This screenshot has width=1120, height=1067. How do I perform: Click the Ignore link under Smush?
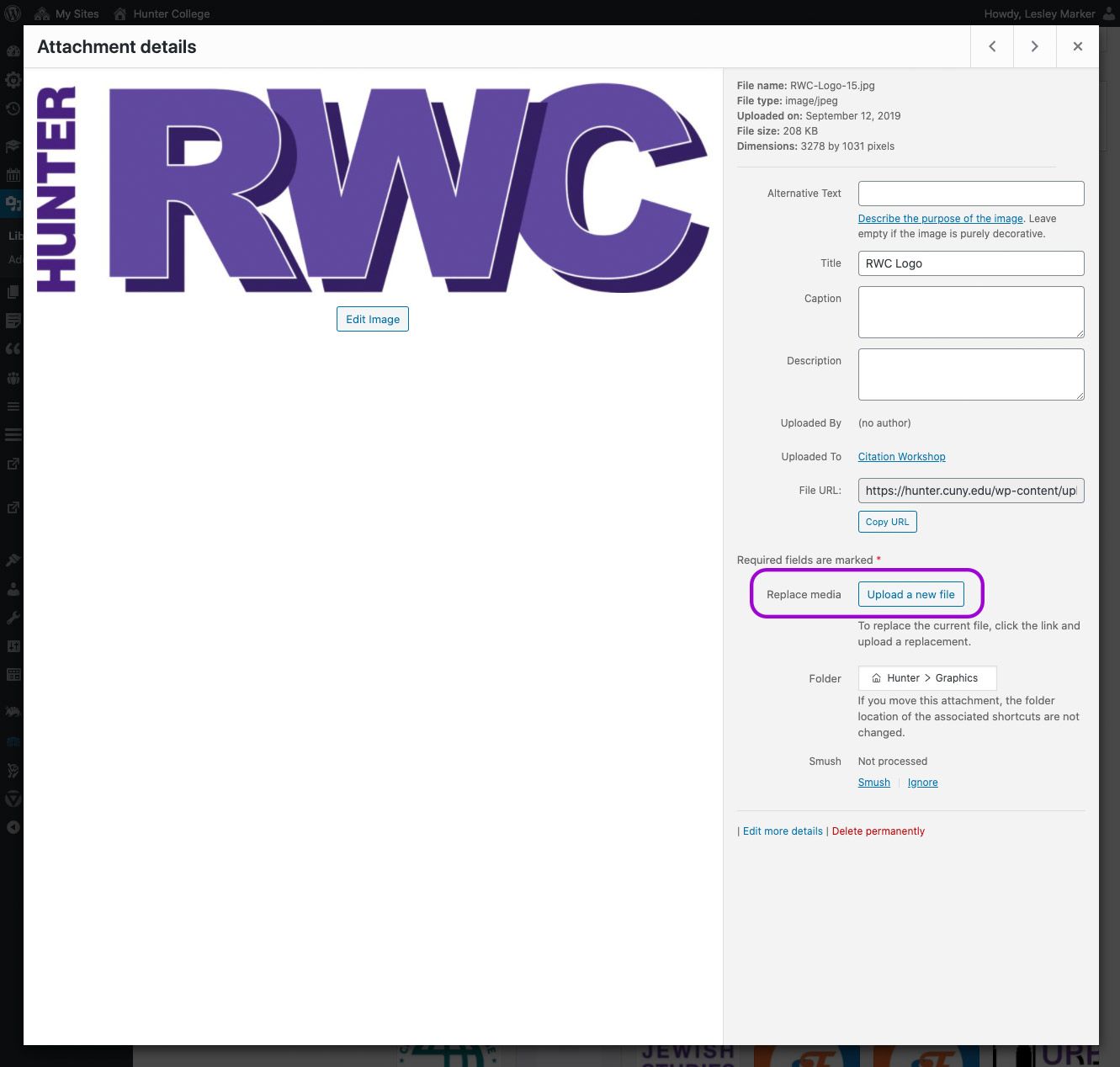923,783
